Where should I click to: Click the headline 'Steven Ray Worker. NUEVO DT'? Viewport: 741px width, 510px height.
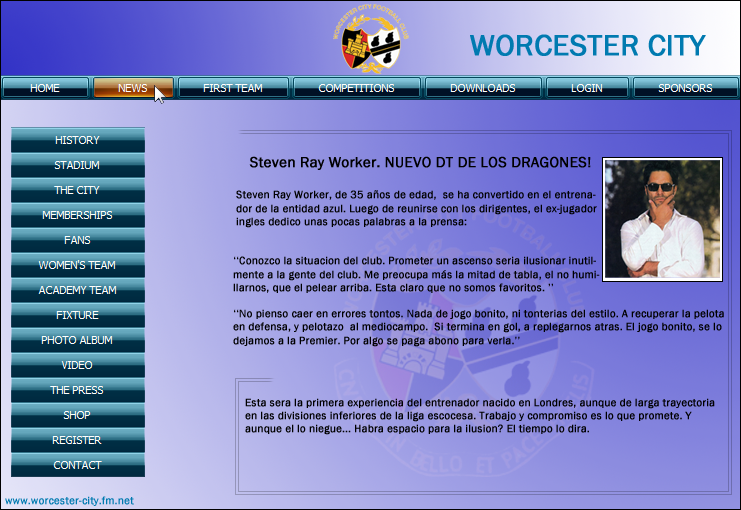(420, 163)
